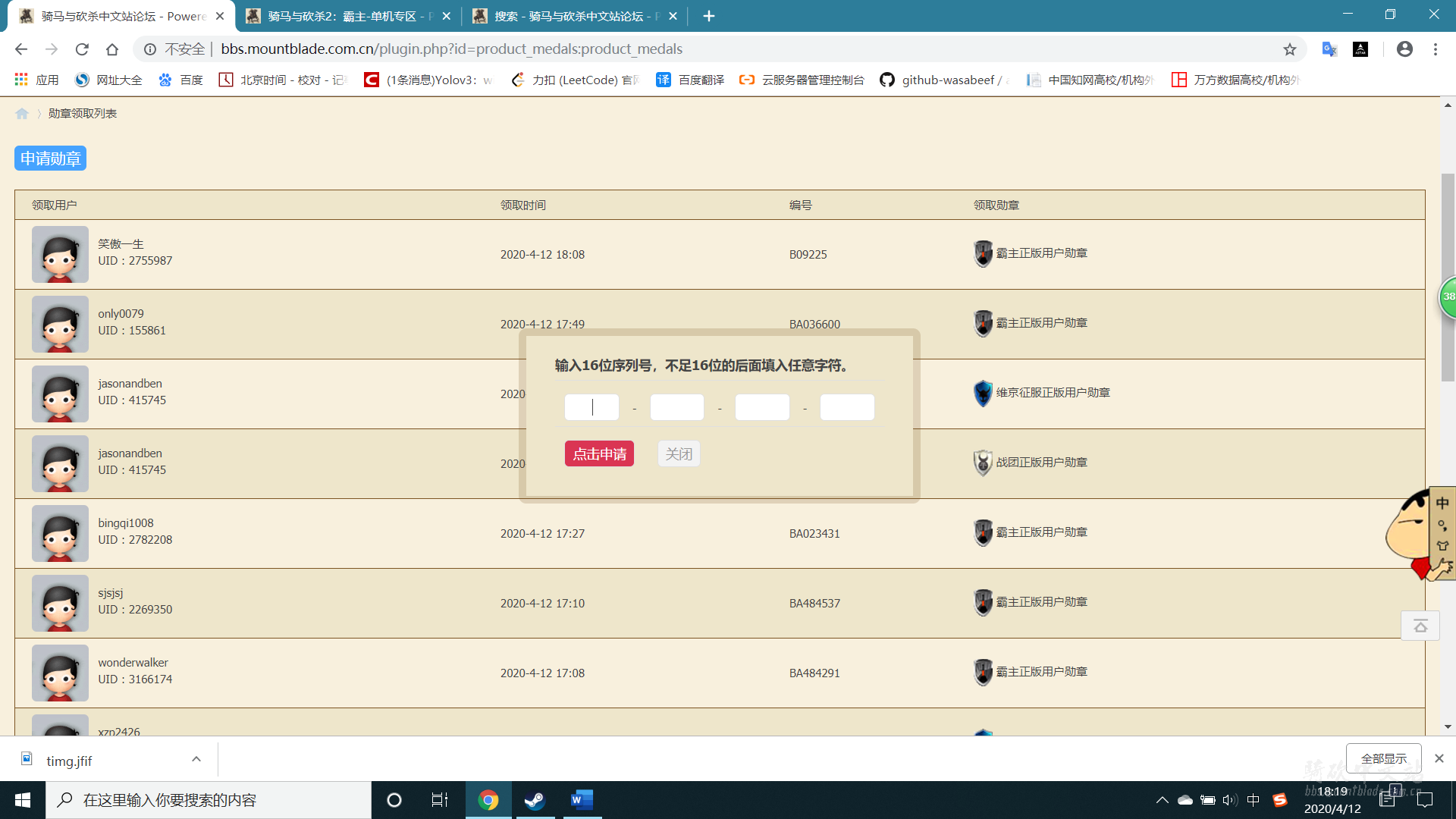Focus the third serial number field
The height and width of the screenshot is (819, 1456).
[x=762, y=407]
